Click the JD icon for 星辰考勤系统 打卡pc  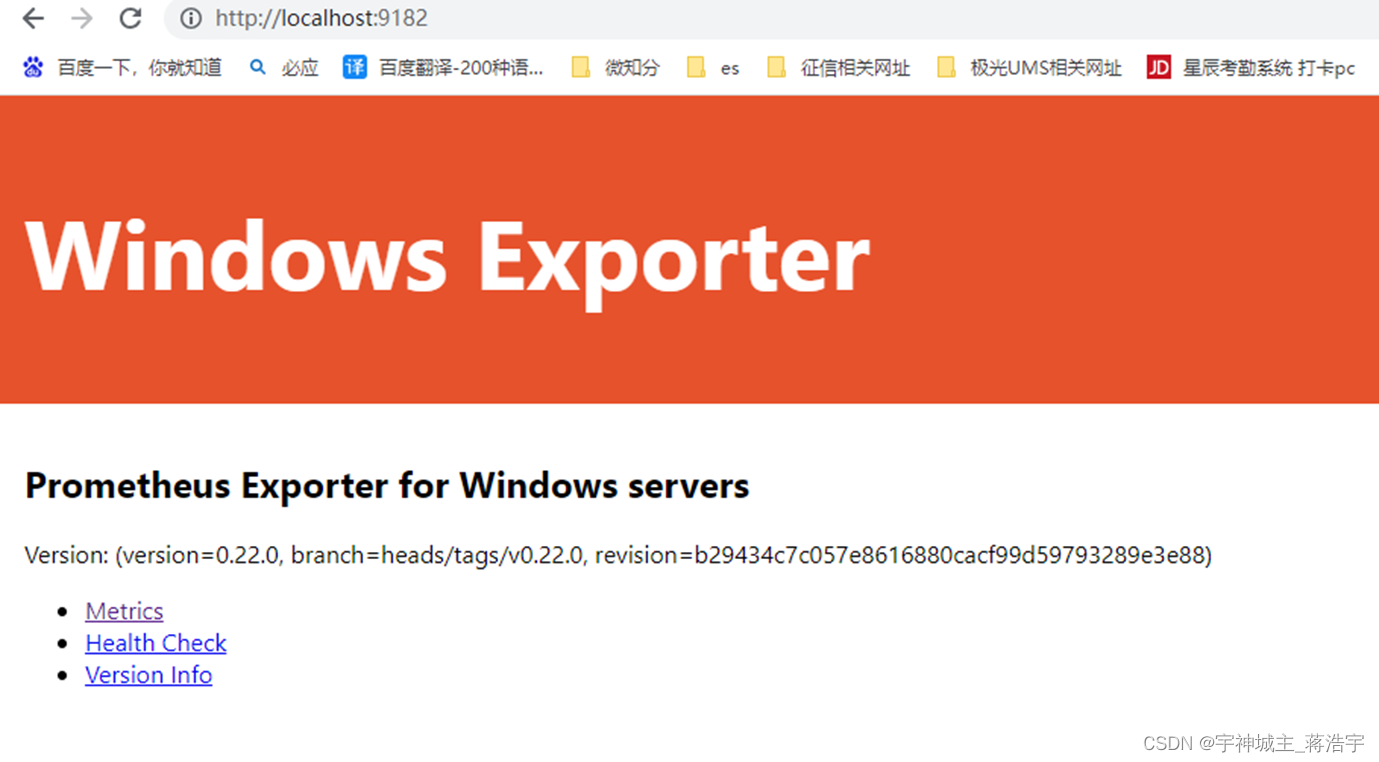[1158, 67]
